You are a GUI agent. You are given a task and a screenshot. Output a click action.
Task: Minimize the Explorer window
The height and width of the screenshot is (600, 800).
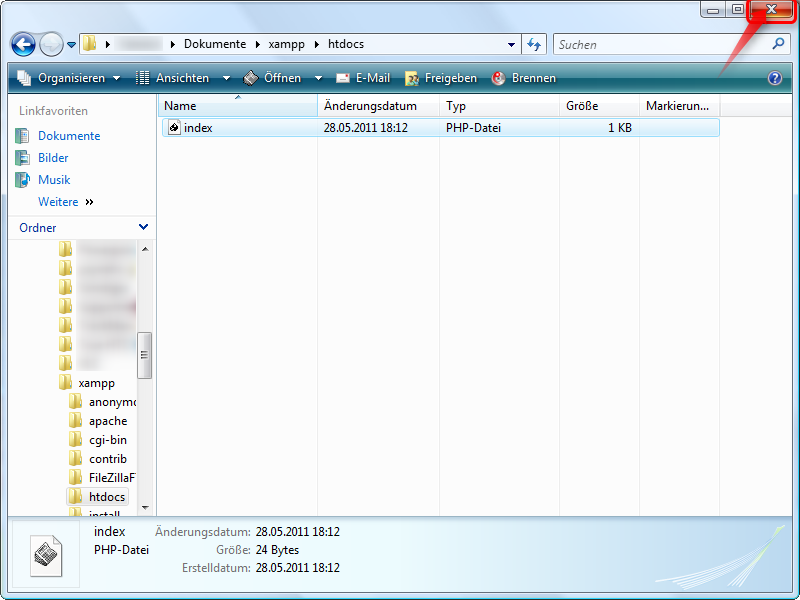[x=713, y=10]
